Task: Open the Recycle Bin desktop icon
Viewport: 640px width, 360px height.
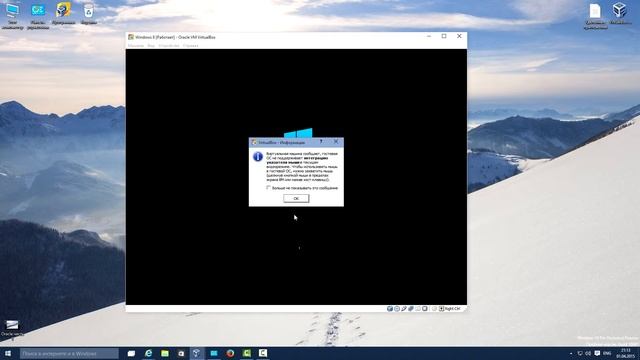Action: click(x=89, y=14)
